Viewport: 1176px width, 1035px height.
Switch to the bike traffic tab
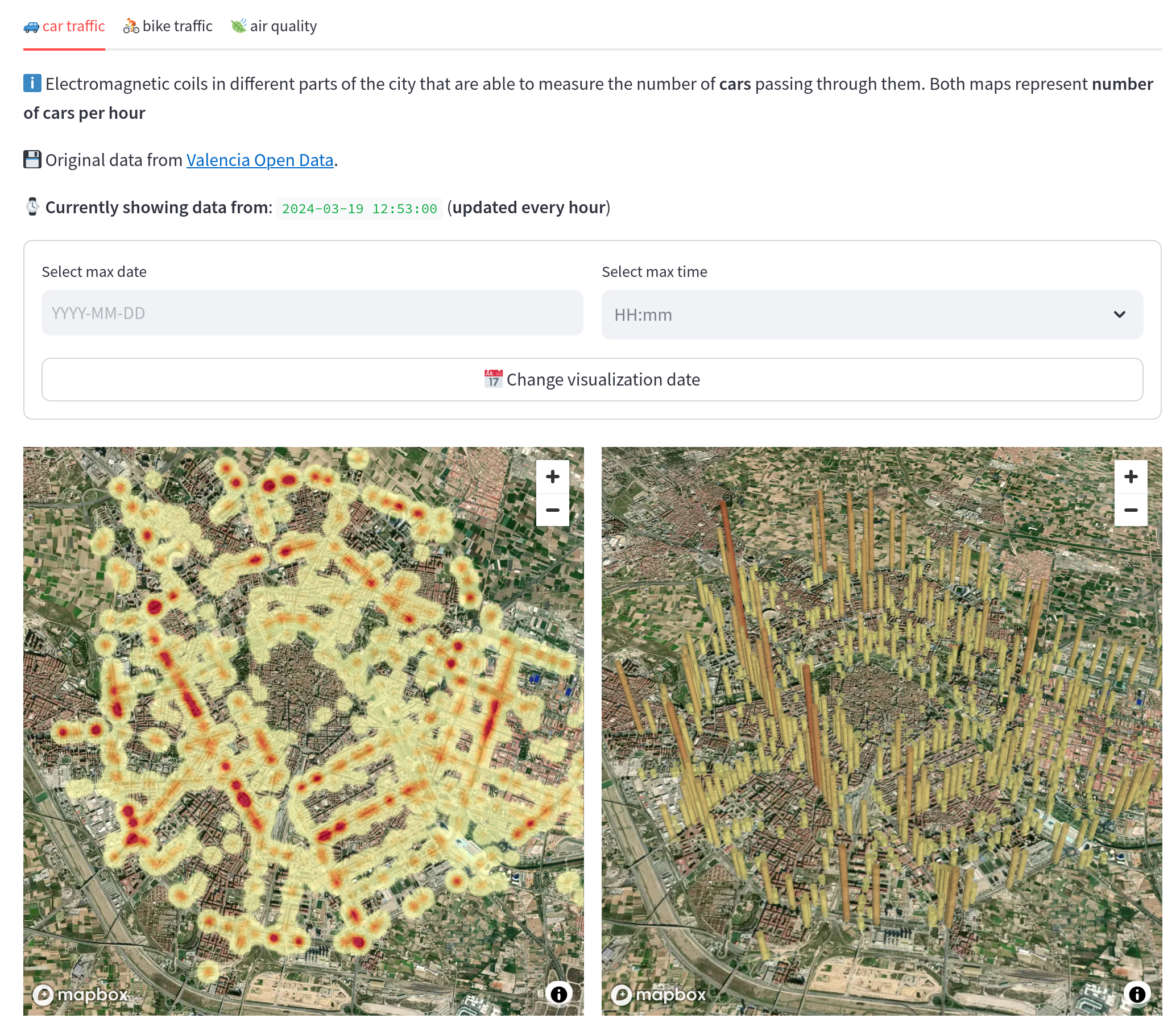(x=168, y=27)
